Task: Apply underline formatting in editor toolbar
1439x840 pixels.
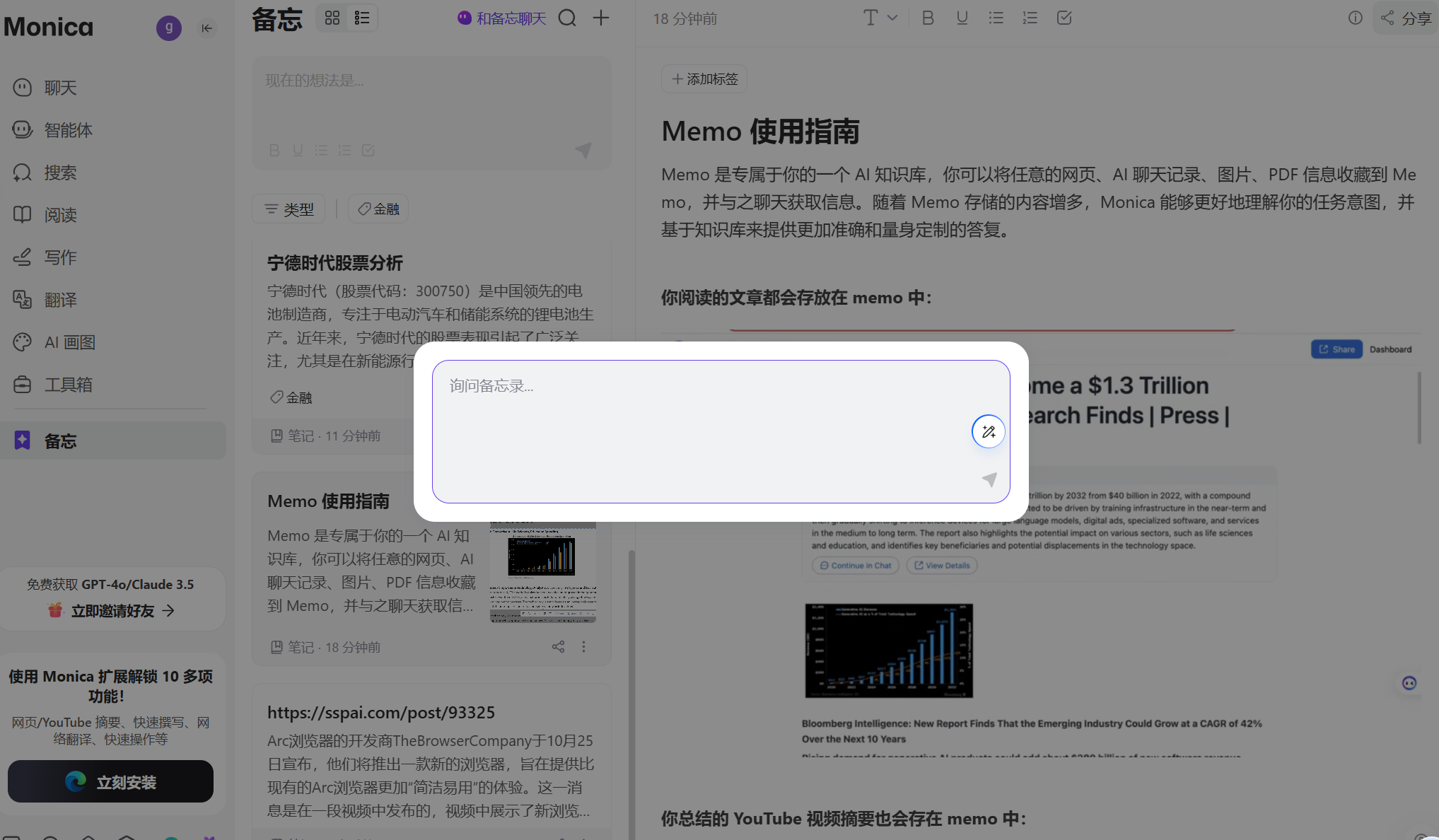Action: tap(962, 18)
